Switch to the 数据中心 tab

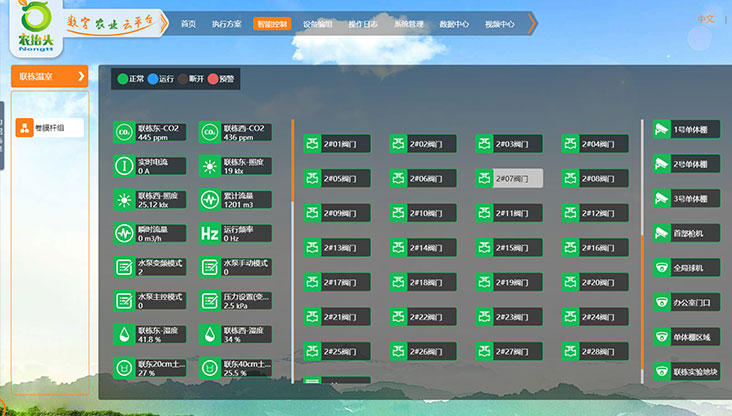(x=454, y=23)
